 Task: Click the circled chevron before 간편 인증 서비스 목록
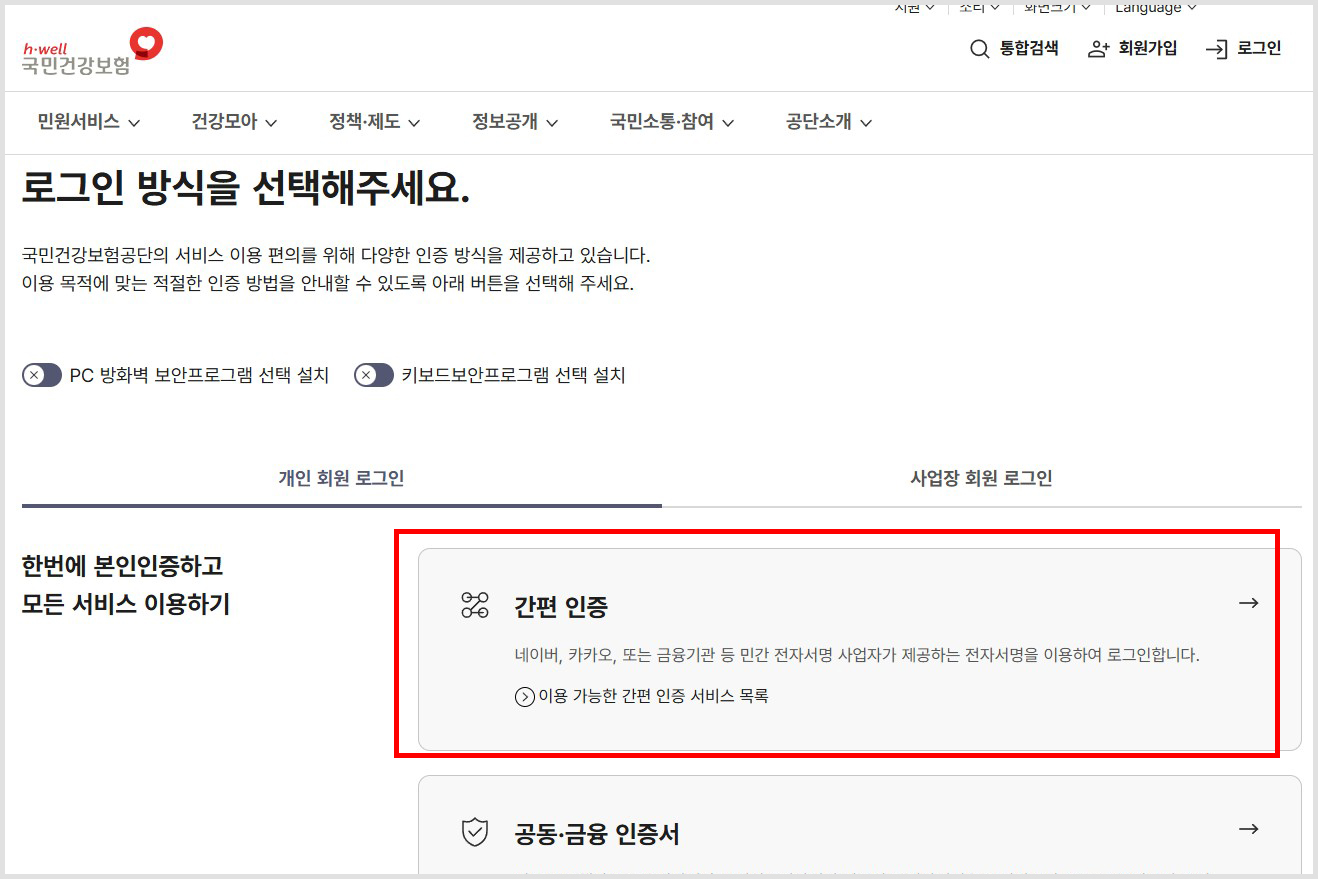[523, 695]
